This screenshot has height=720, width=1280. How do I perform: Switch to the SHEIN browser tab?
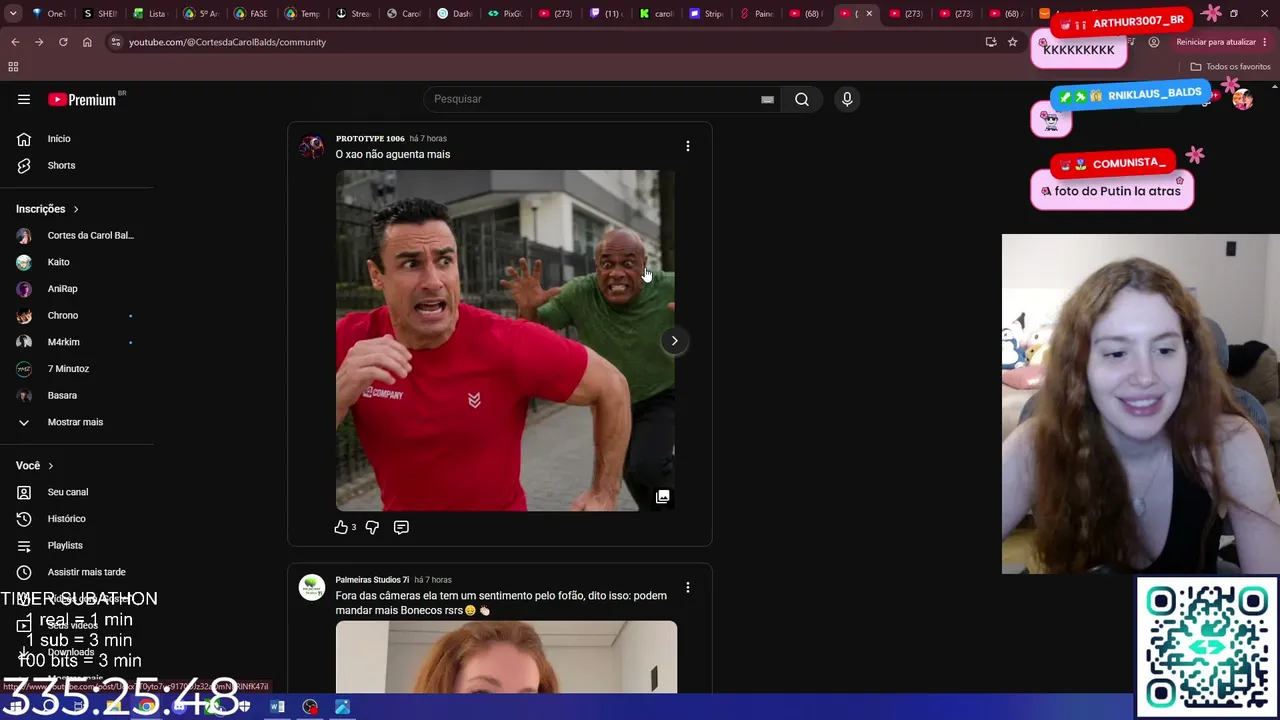click(x=100, y=14)
